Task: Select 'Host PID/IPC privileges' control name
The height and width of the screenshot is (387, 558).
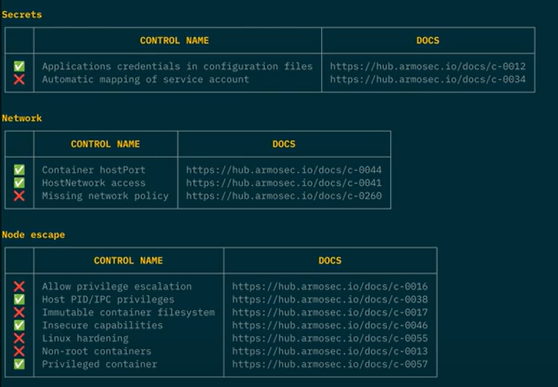Action: click(108, 299)
